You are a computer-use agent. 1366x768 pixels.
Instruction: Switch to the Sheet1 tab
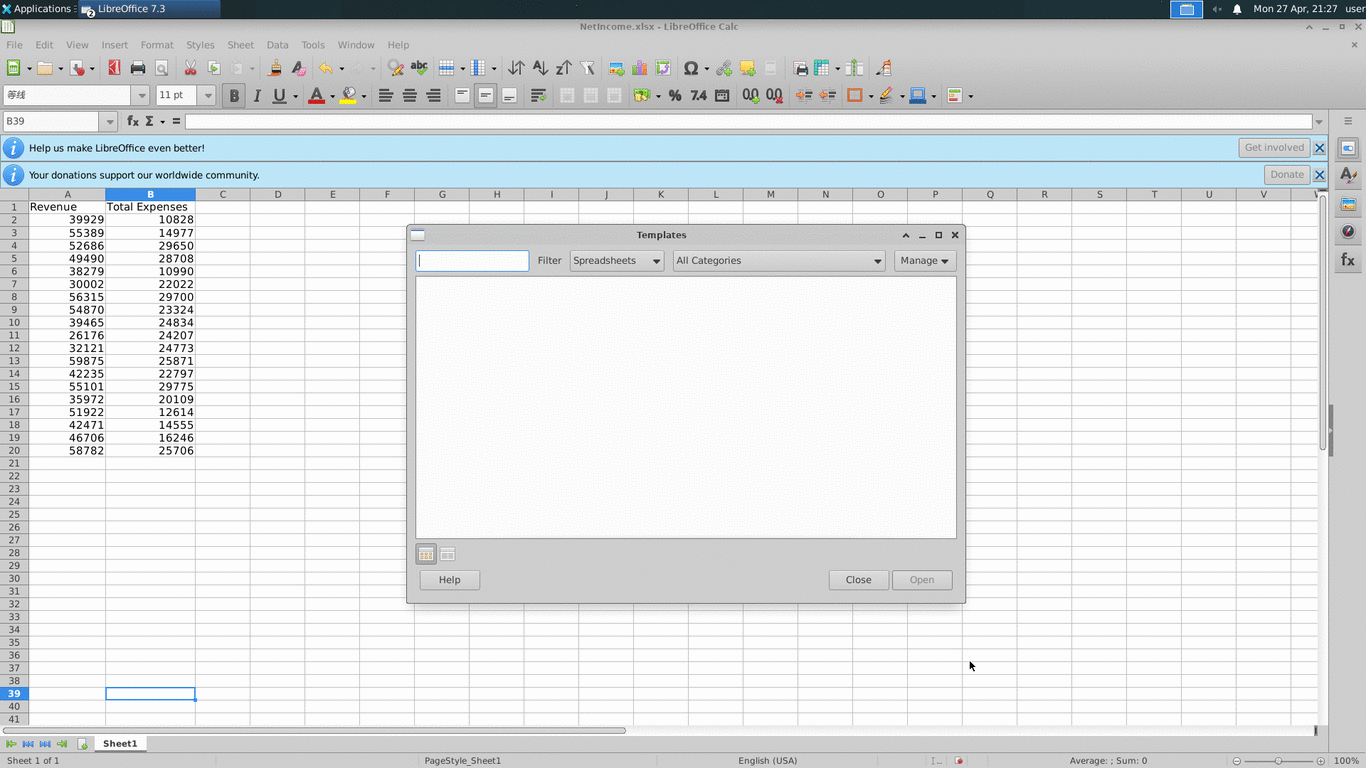[x=119, y=743]
